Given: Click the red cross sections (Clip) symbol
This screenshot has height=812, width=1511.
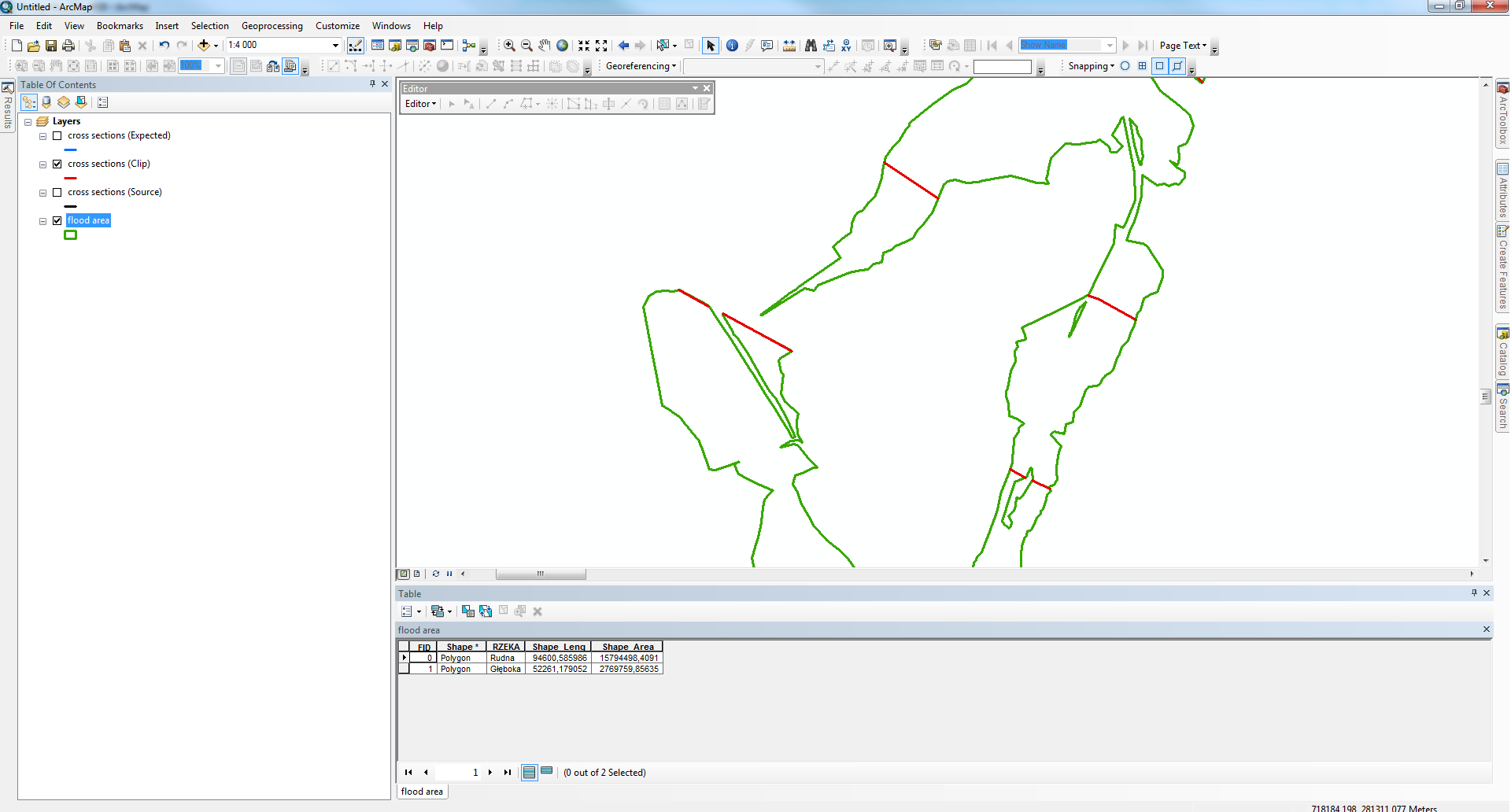Looking at the screenshot, I should pyautogui.click(x=70, y=178).
